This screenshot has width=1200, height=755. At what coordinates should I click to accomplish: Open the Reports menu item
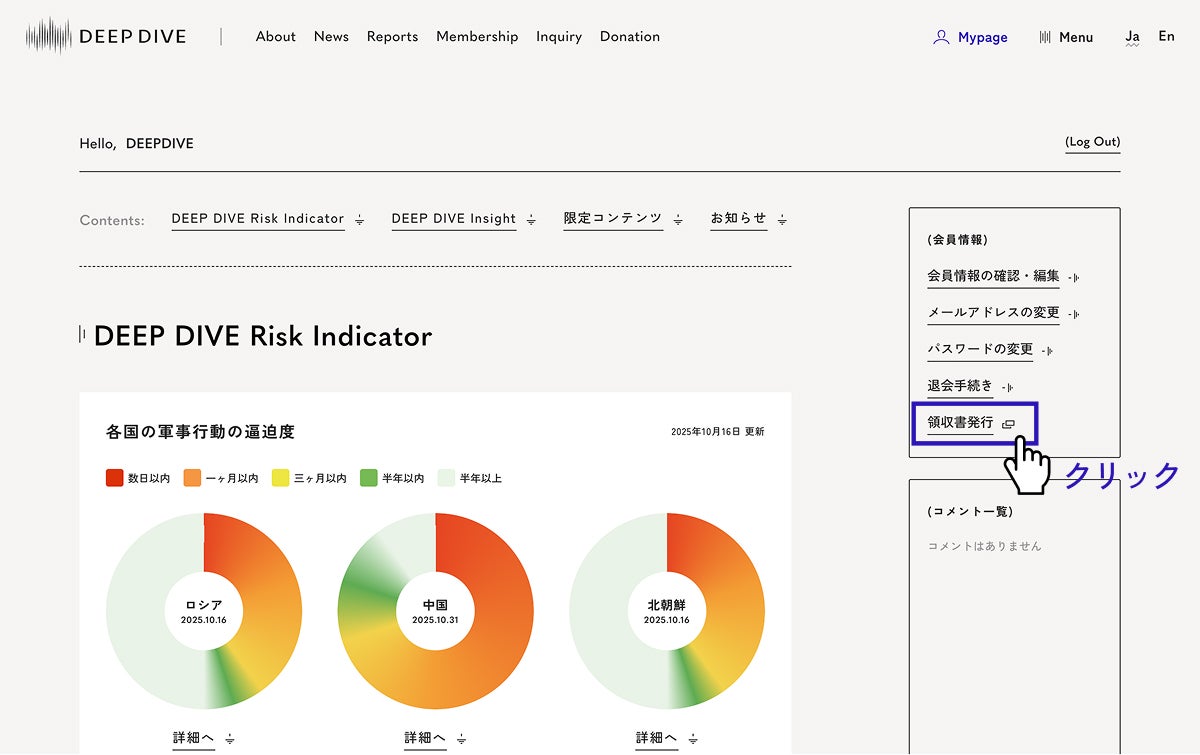click(x=392, y=36)
